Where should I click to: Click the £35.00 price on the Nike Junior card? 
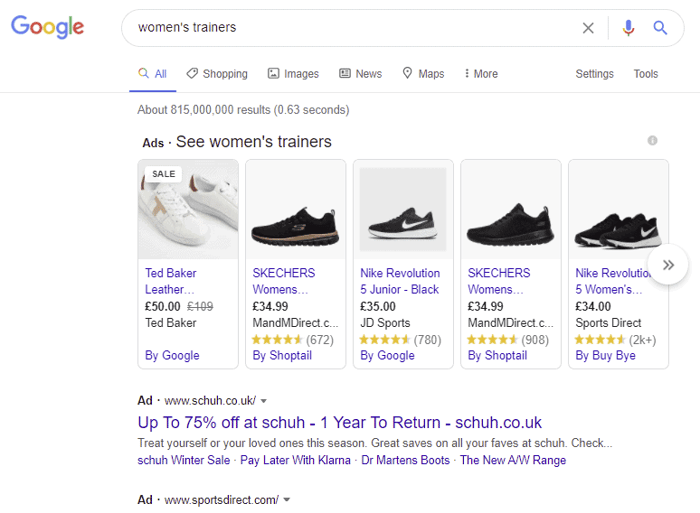(x=378, y=307)
